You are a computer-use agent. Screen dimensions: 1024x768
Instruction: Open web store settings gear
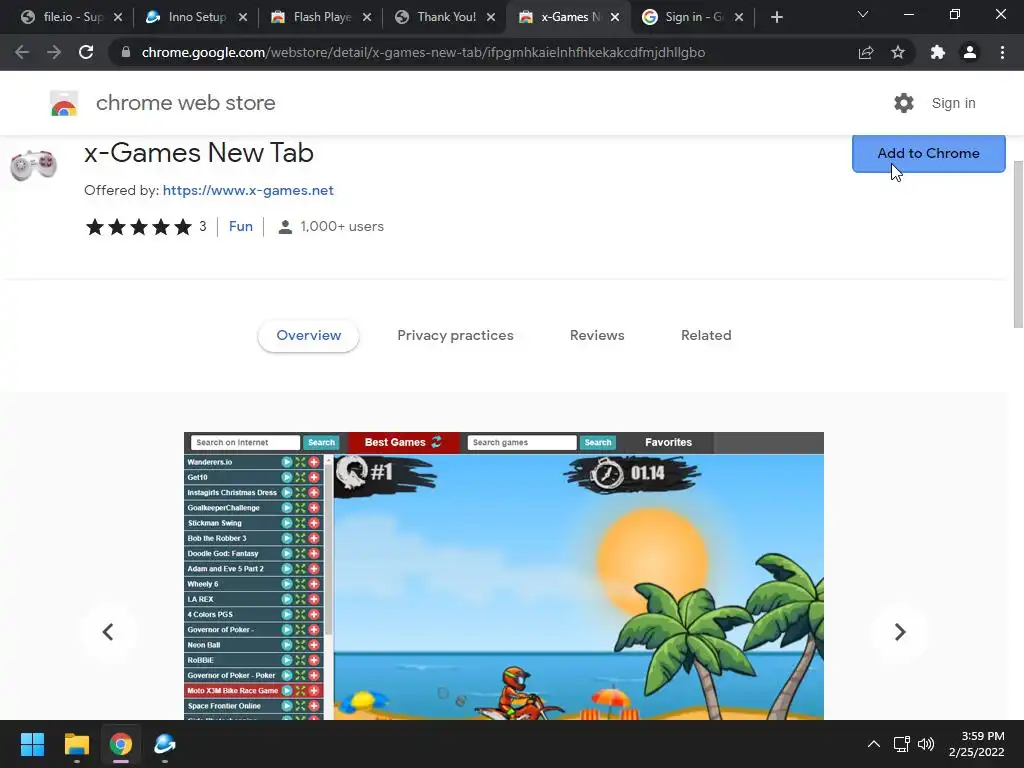(904, 103)
